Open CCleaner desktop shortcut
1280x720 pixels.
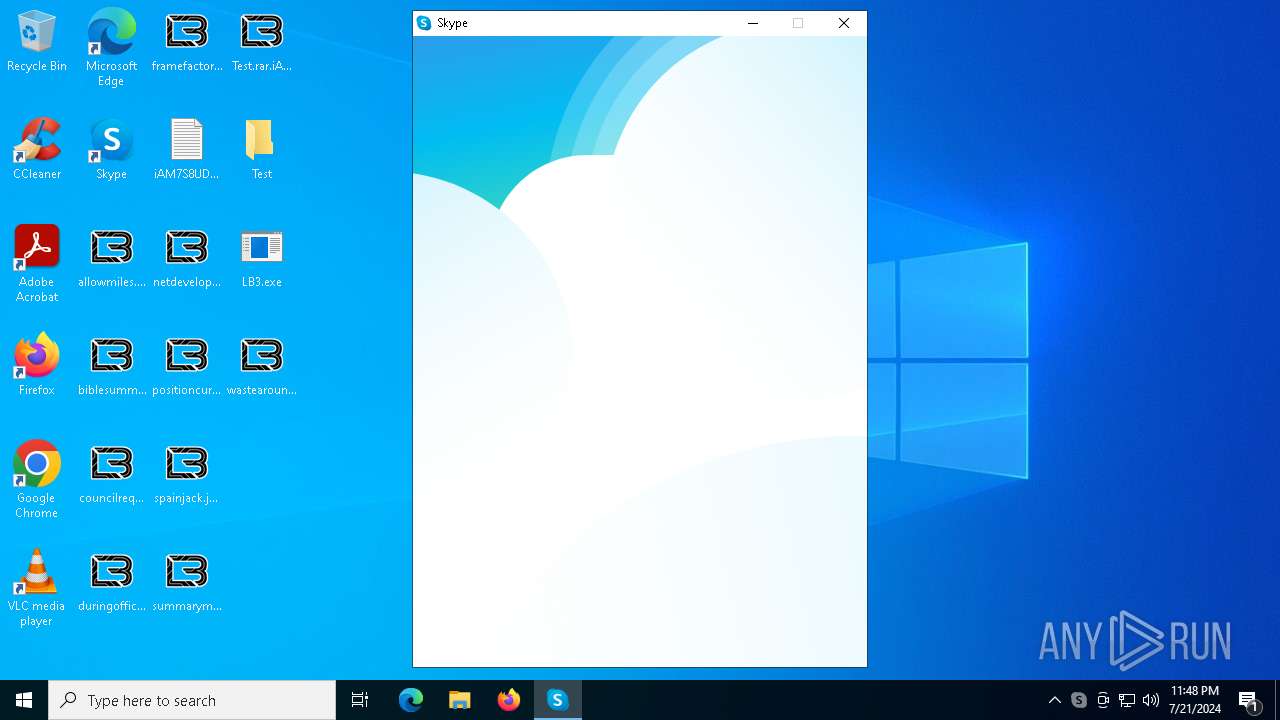[x=37, y=150]
